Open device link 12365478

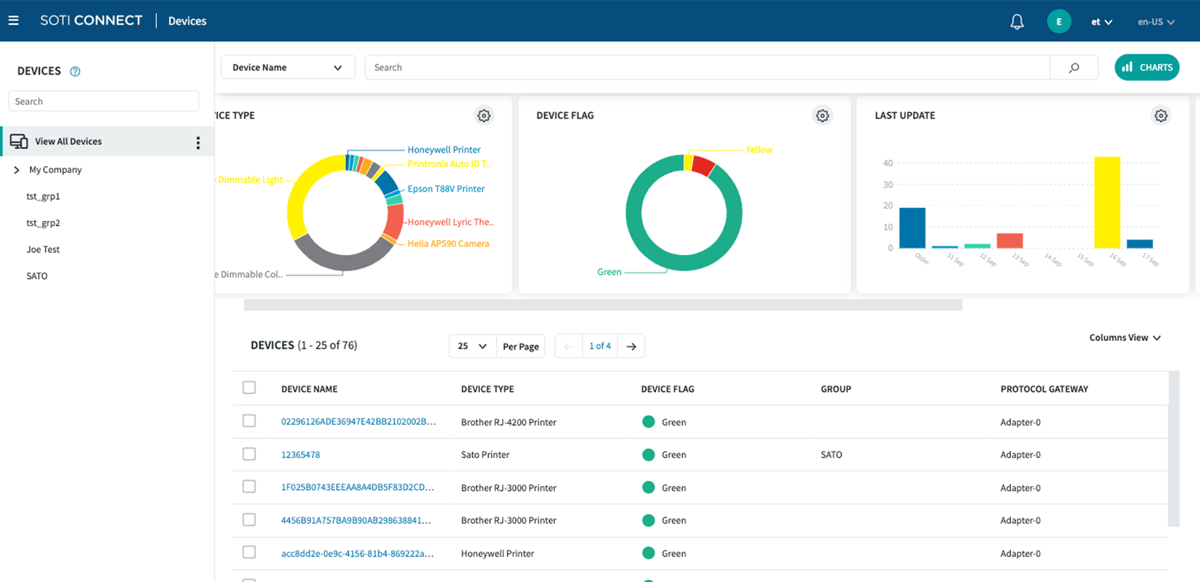[x=303, y=454]
